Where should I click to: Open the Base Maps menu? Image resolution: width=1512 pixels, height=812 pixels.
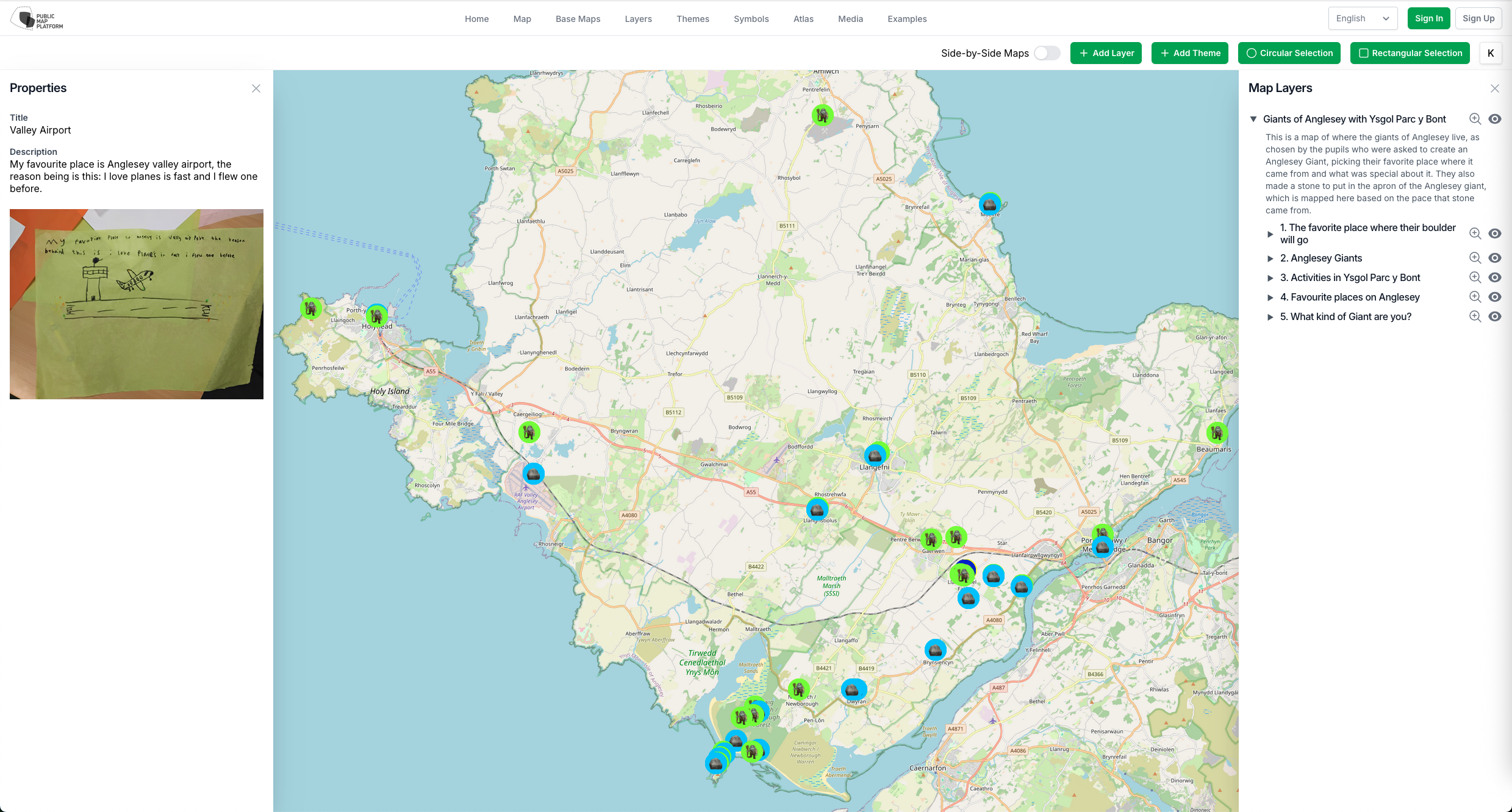click(577, 18)
